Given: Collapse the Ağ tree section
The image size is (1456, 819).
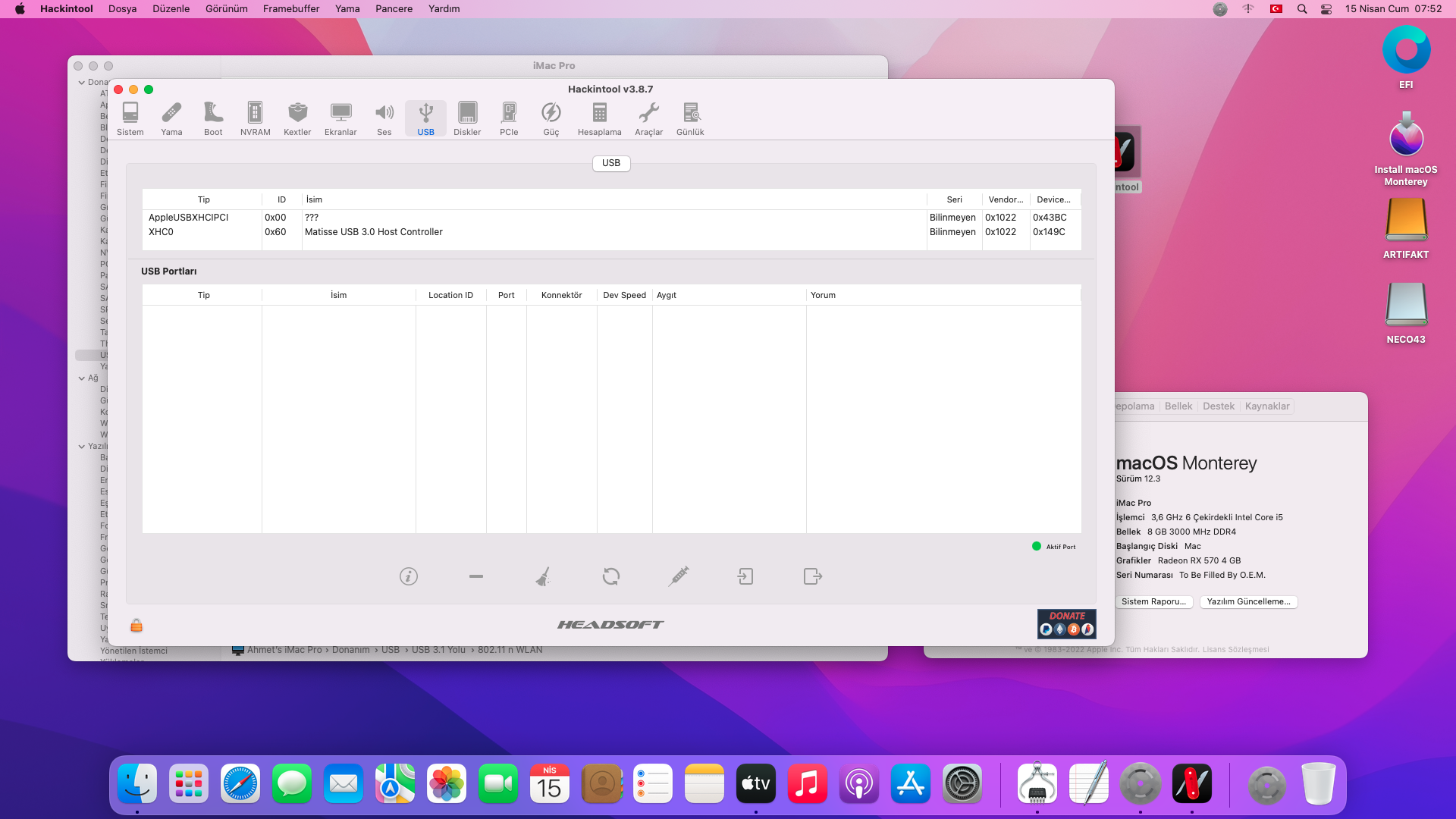Looking at the screenshot, I should (x=82, y=378).
